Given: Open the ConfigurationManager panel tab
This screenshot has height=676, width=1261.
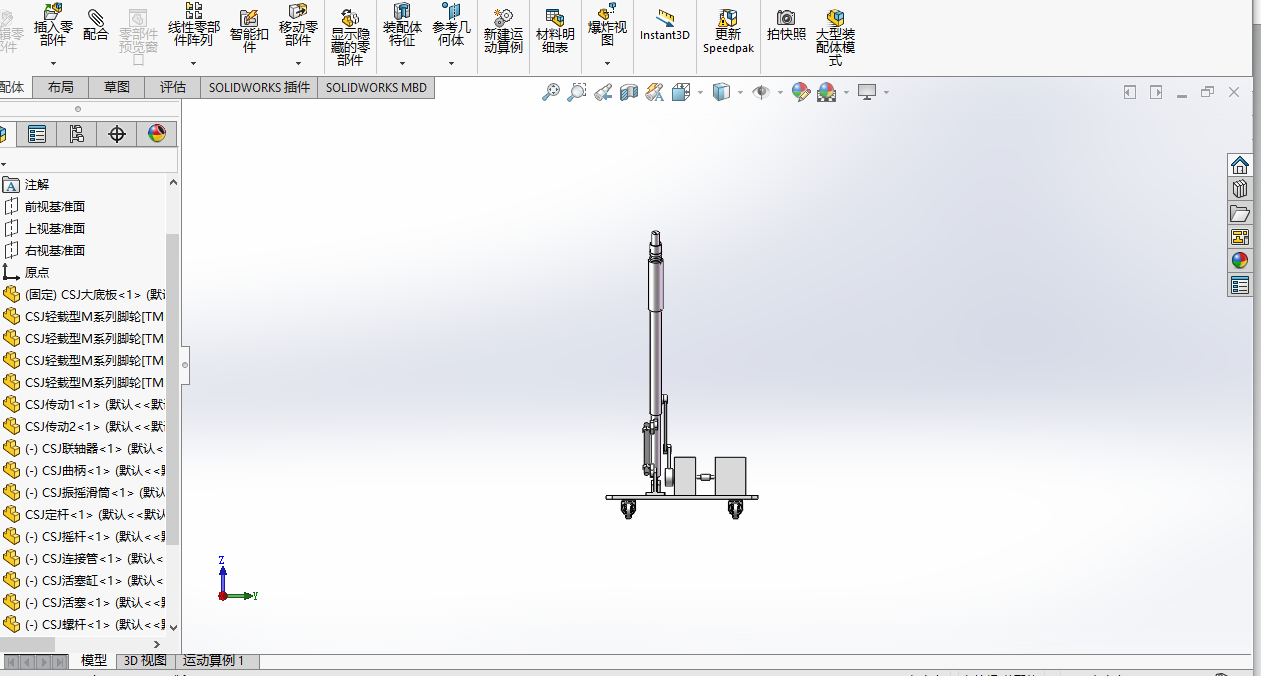Looking at the screenshot, I should point(77,134).
